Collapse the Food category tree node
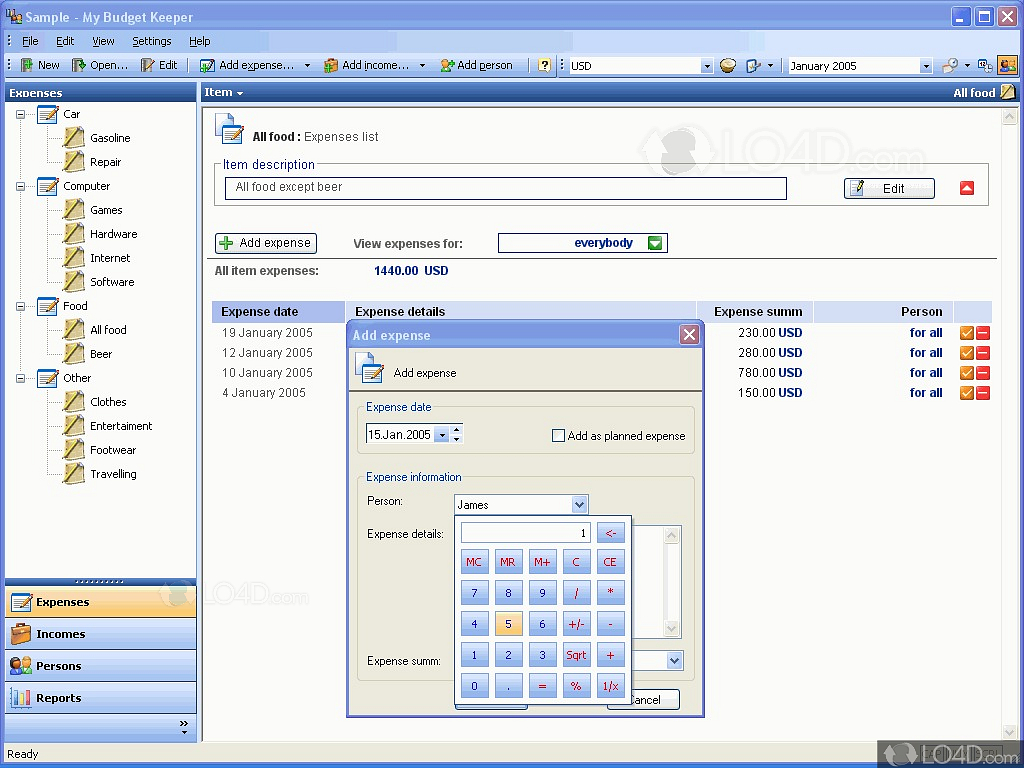This screenshot has width=1024, height=768. click(x=21, y=306)
